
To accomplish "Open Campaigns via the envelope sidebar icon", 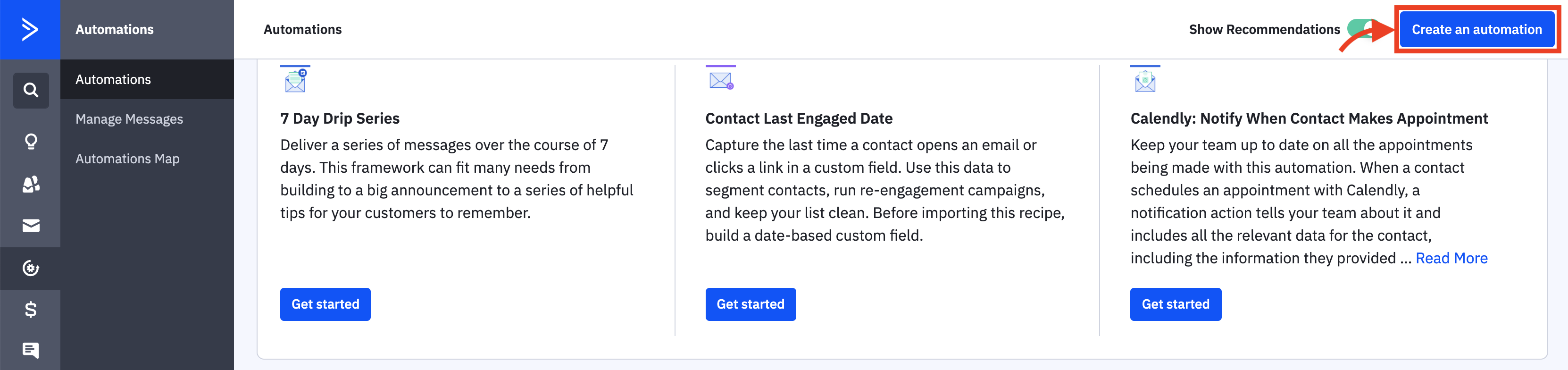I will [31, 225].
